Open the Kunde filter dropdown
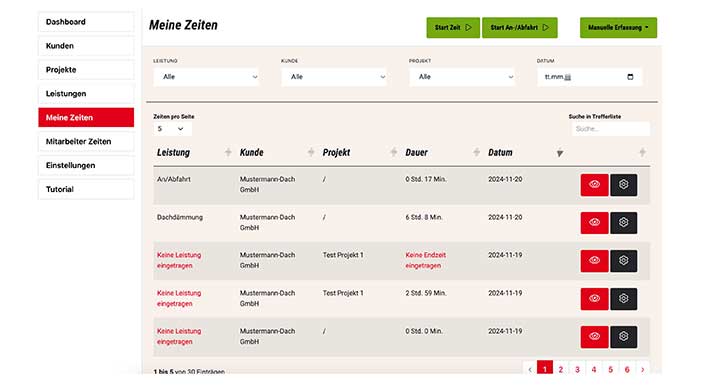Viewport: 705px width, 390px height. (334, 77)
